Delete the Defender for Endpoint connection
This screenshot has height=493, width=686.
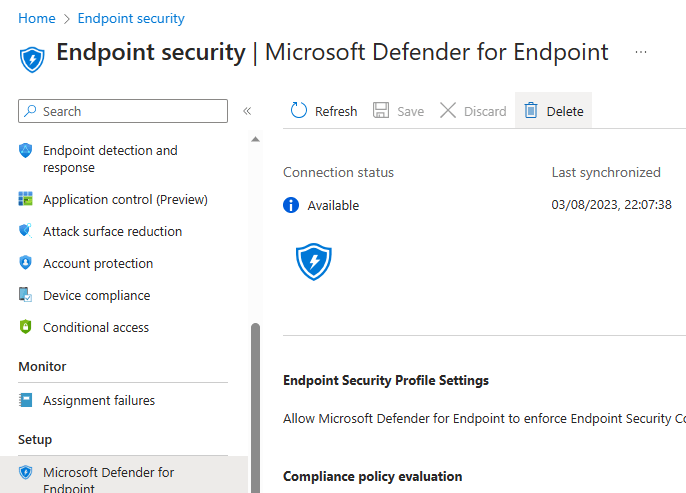[x=554, y=111]
